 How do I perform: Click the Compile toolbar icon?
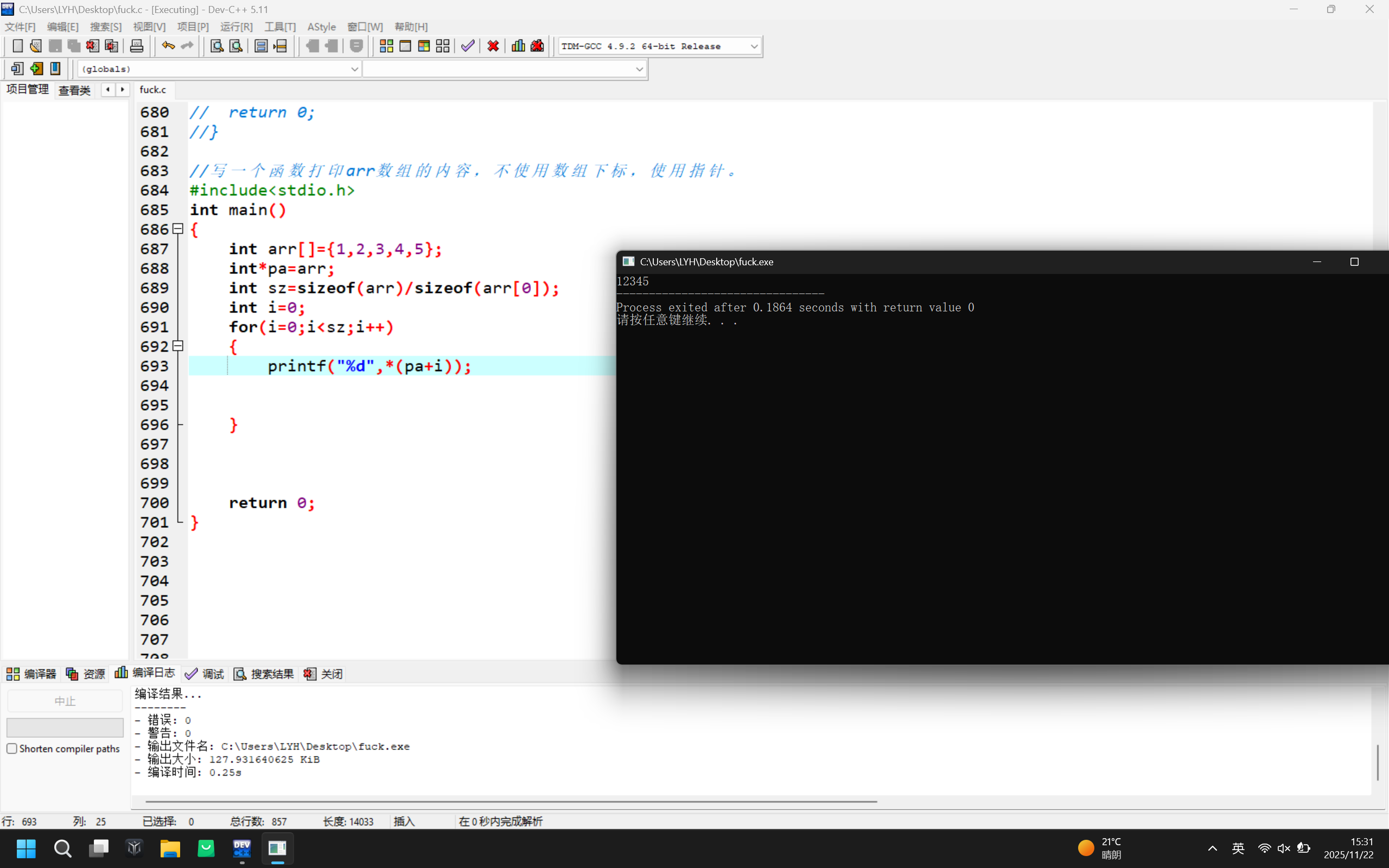(x=386, y=46)
